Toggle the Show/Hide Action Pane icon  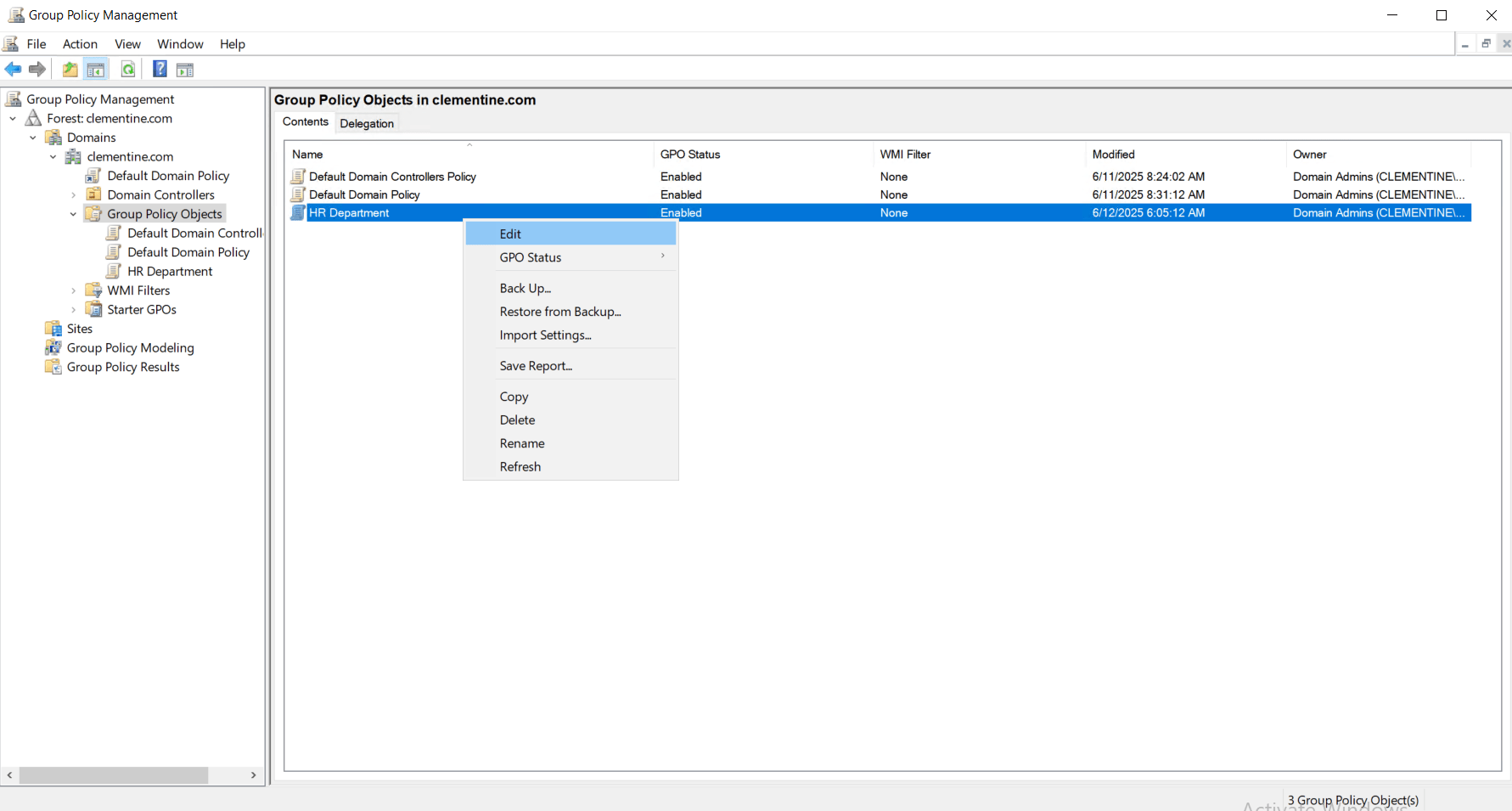185,70
